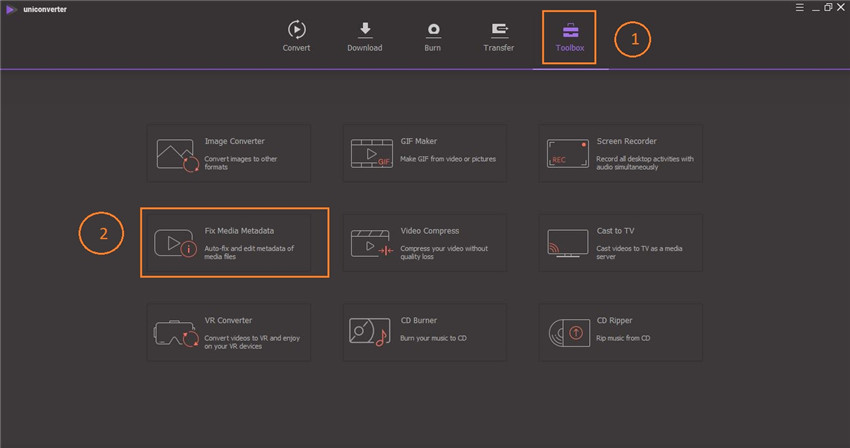This screenshot has height=448, width=850.
Task: Click the Fix Media Metadata title text
Action: pyautogui.click(x=239, y=231)
